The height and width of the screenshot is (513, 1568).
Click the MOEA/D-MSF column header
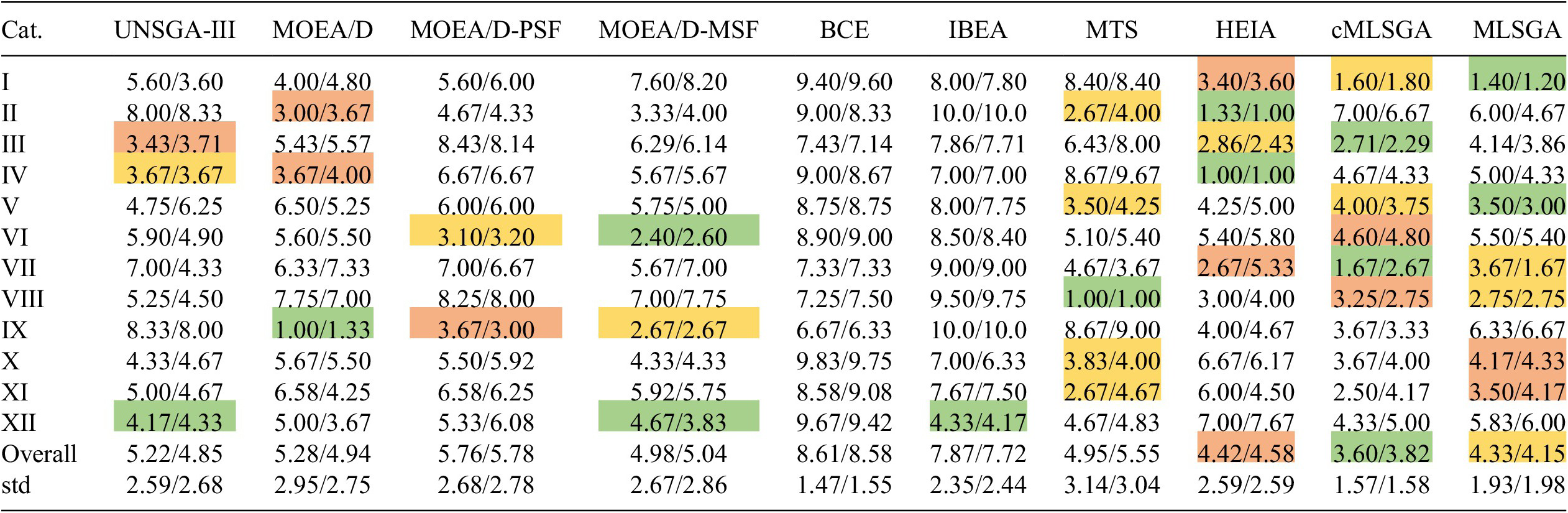(x=679, y=30)
